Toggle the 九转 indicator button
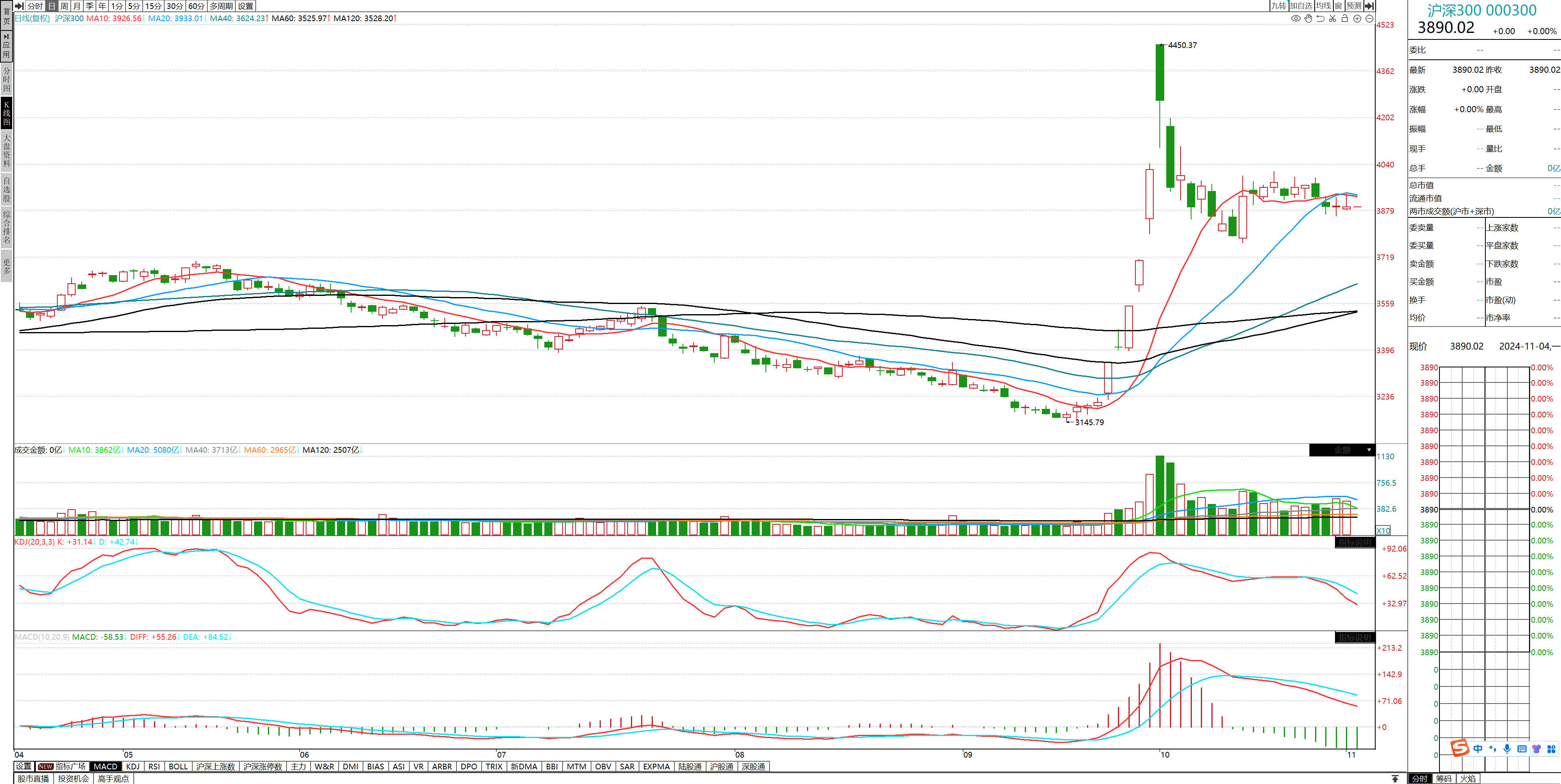 (1278, 6)
